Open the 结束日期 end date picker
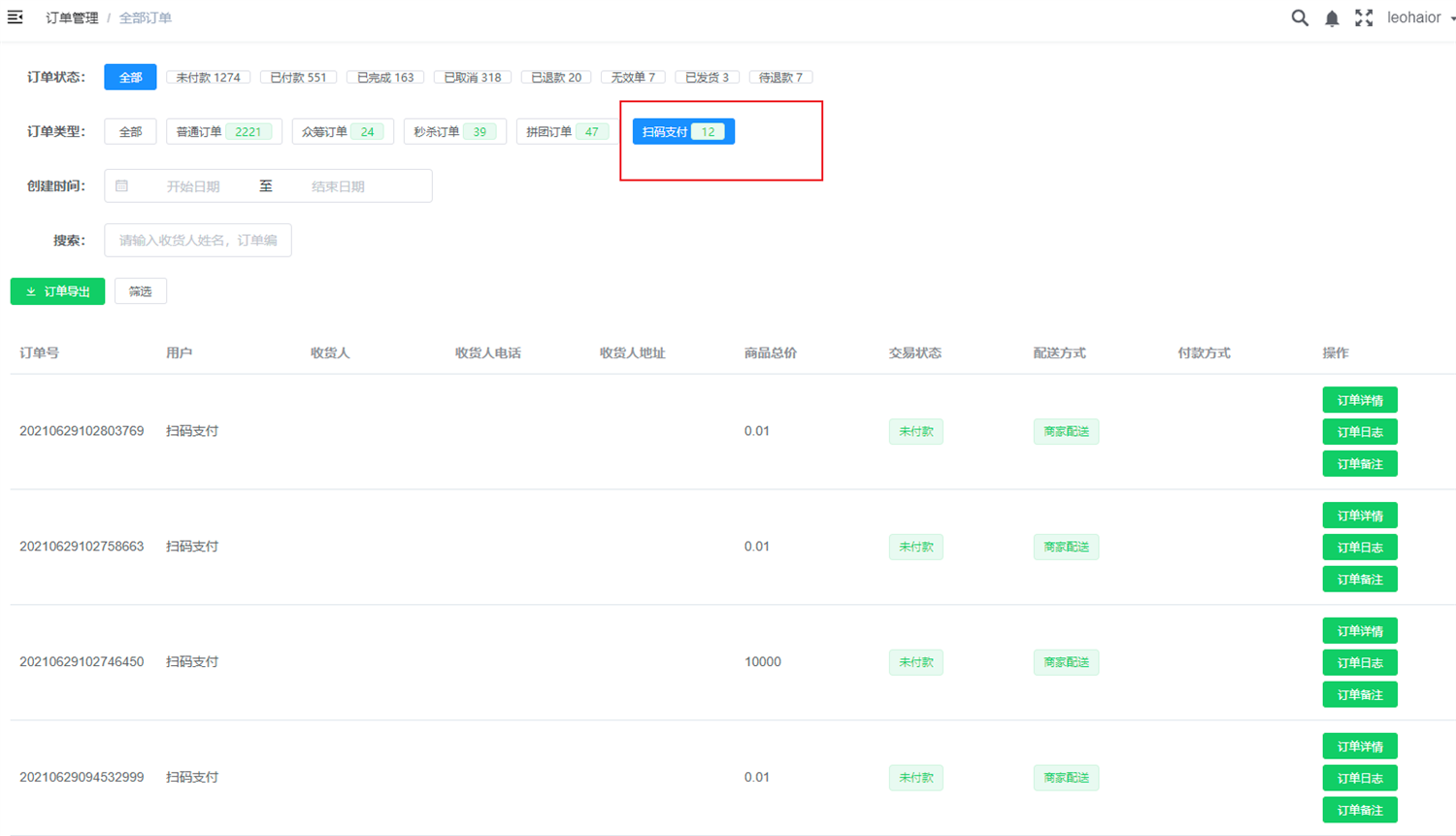This screenshot has width=1456, height=836. (338, 186)
